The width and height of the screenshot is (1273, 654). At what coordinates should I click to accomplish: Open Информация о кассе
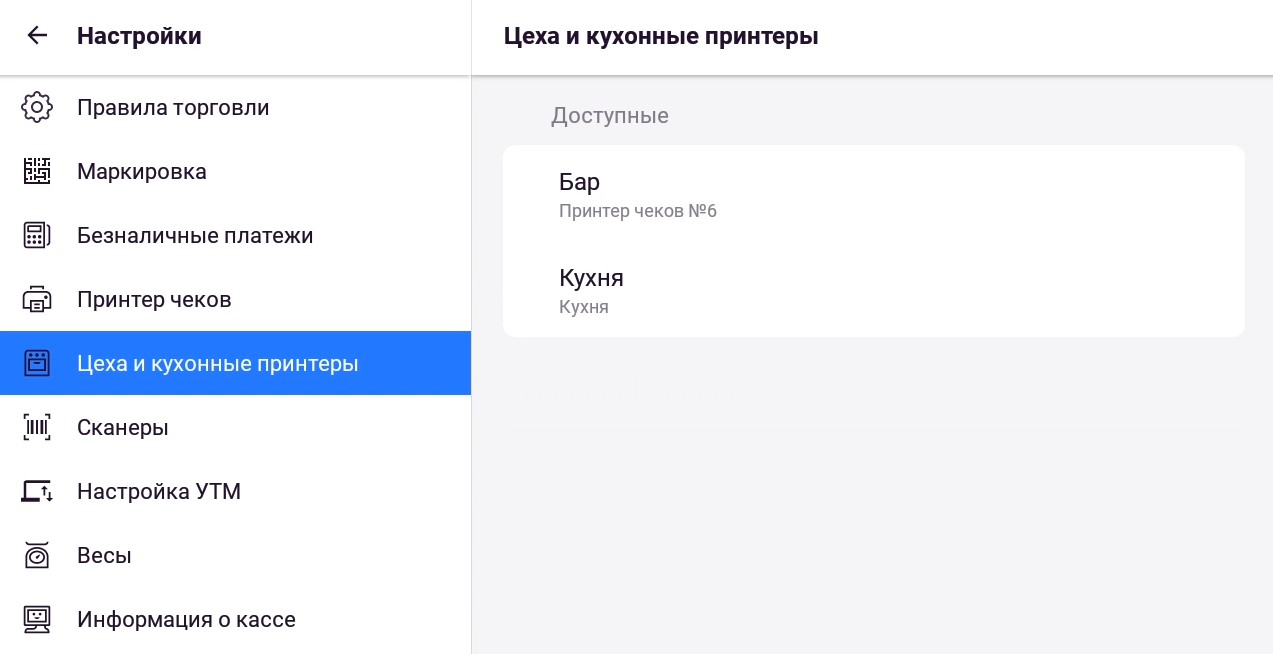click(x=186, y=620)
